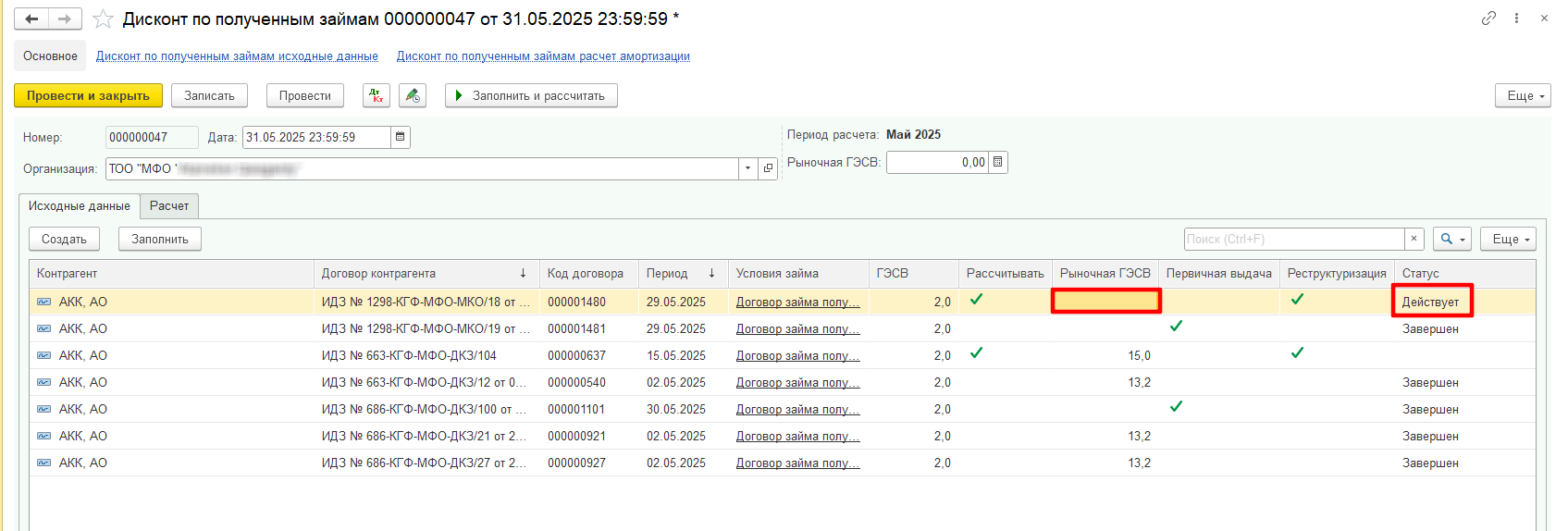Click the ГЭСВ column header
Viewport: 1568px width, 531px height.
tap(914, 273)
